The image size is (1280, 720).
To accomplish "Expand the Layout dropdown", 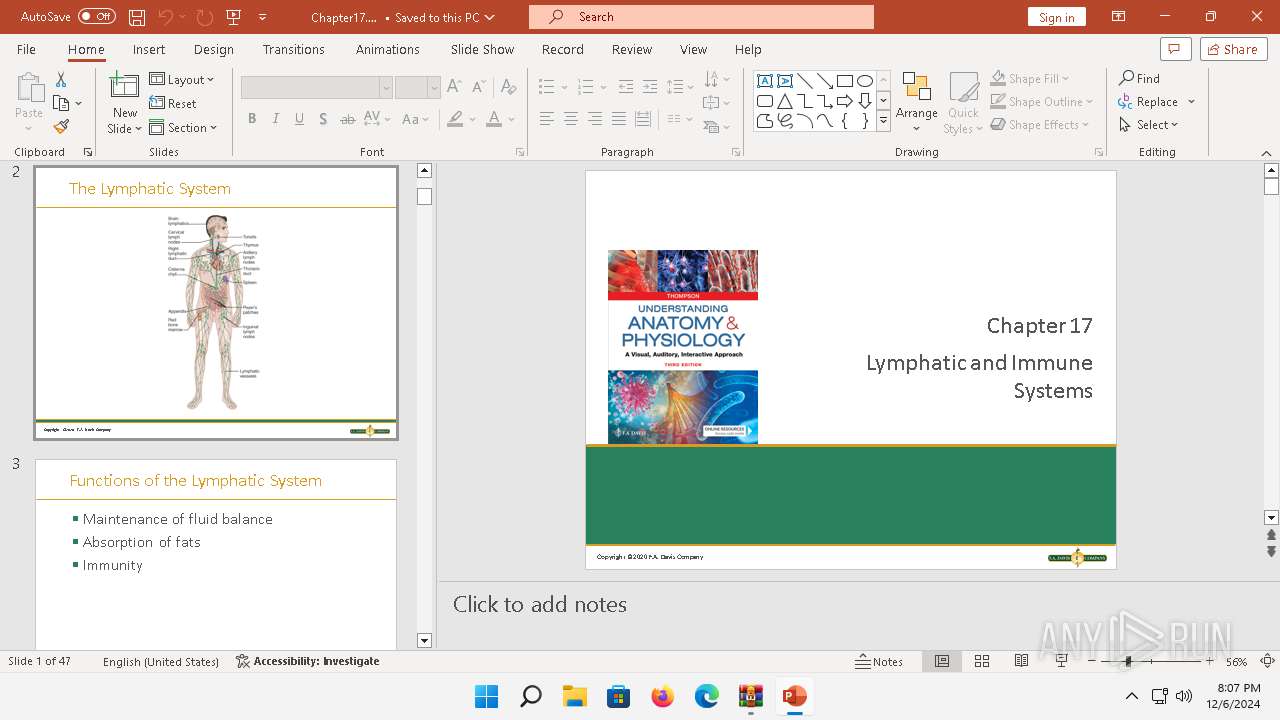I will click(x=182, y=80).
